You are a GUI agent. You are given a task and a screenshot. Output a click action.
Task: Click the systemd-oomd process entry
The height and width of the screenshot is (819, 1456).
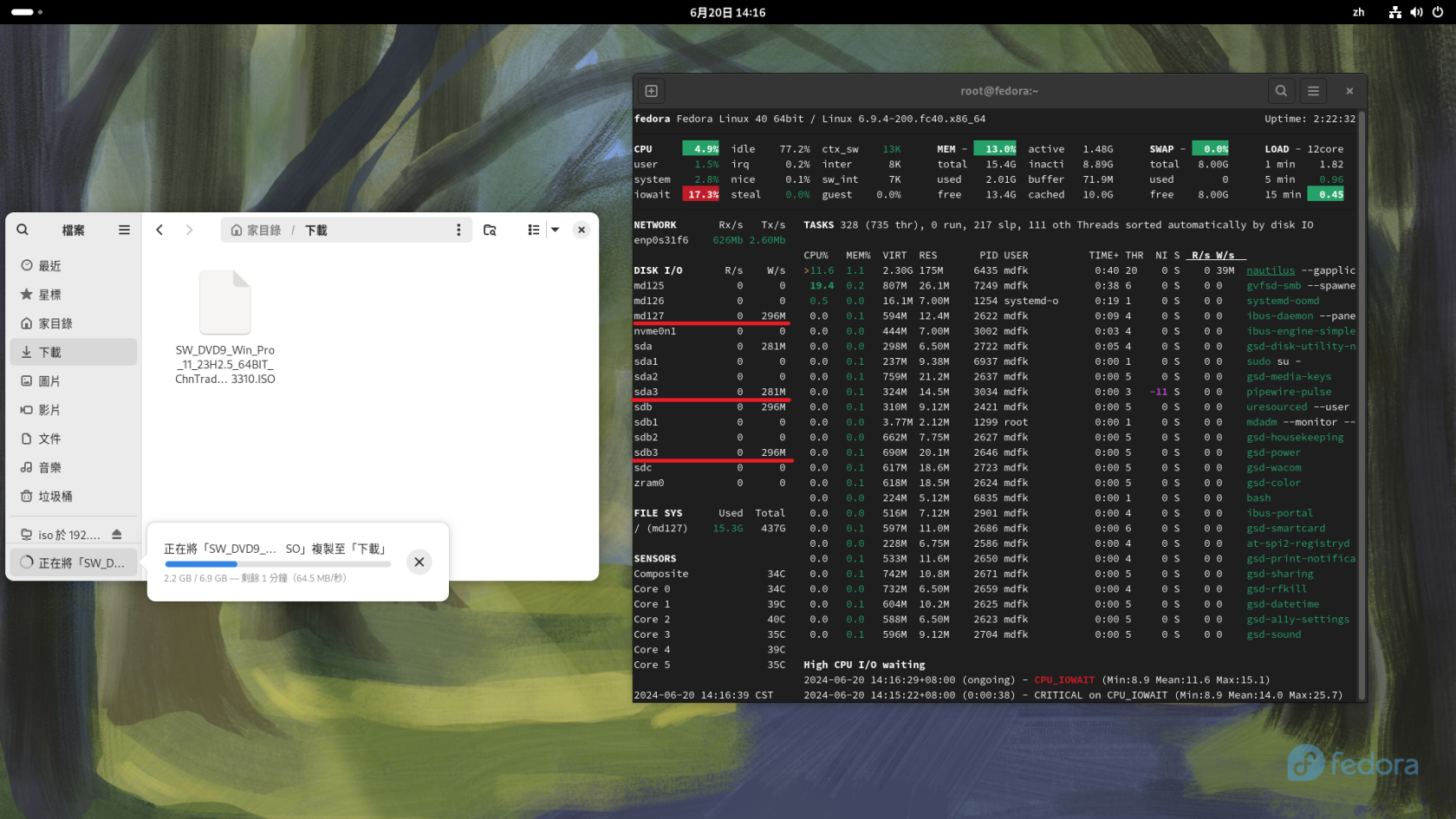(x=1283, y=301)
